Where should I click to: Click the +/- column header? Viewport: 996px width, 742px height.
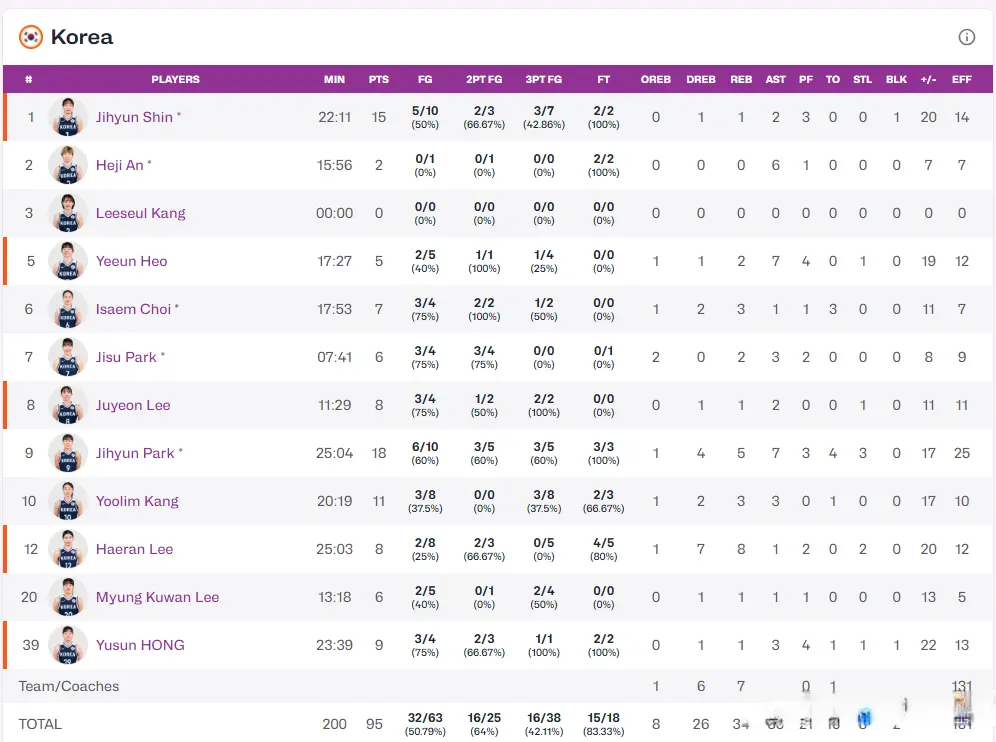[928, 79]
